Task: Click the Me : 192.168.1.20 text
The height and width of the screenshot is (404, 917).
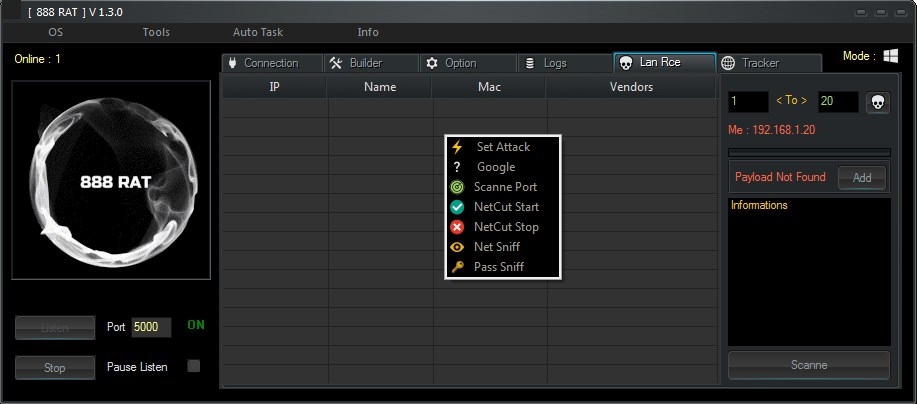Action: (771, 130)
